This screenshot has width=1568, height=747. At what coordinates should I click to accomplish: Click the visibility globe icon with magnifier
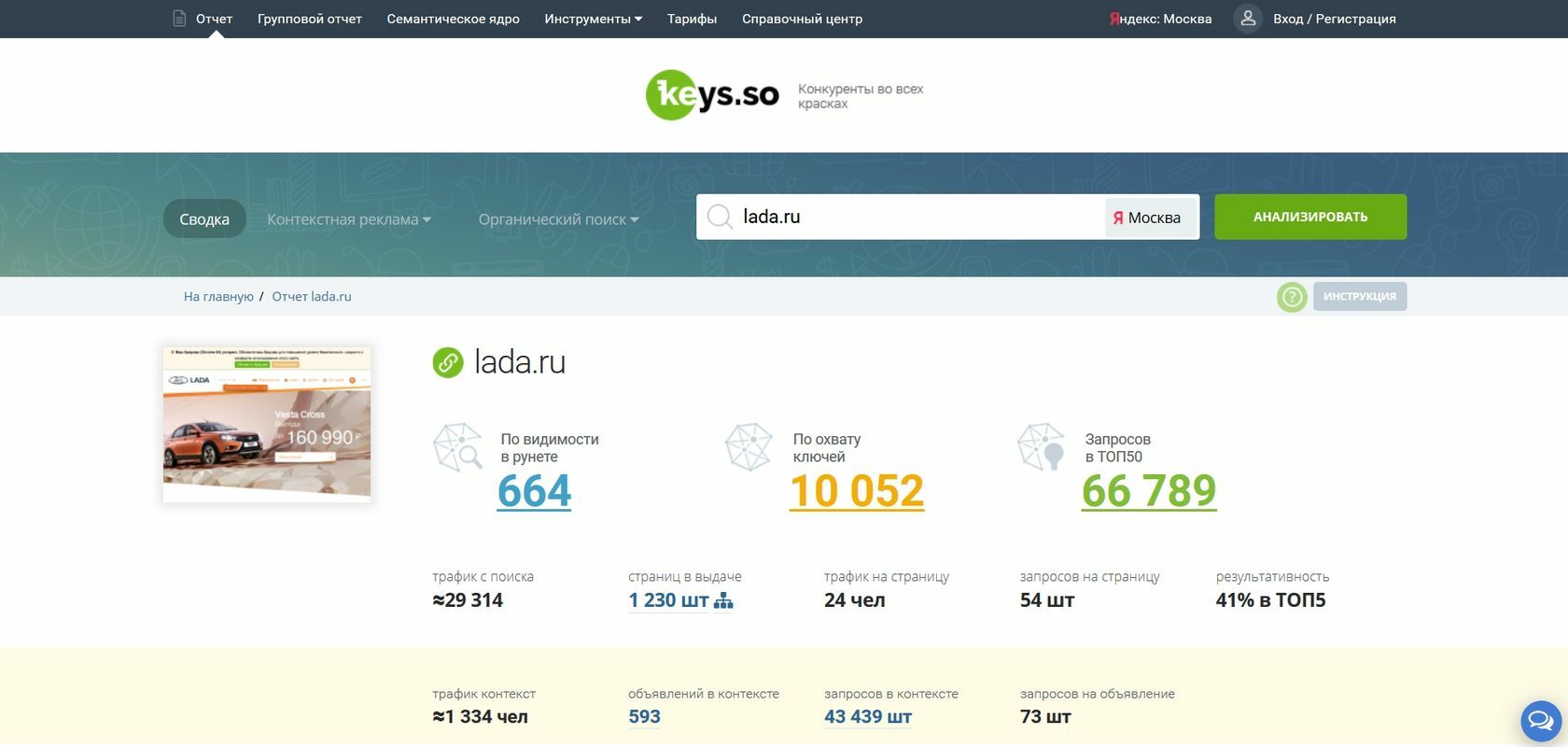tap(457, 447)
